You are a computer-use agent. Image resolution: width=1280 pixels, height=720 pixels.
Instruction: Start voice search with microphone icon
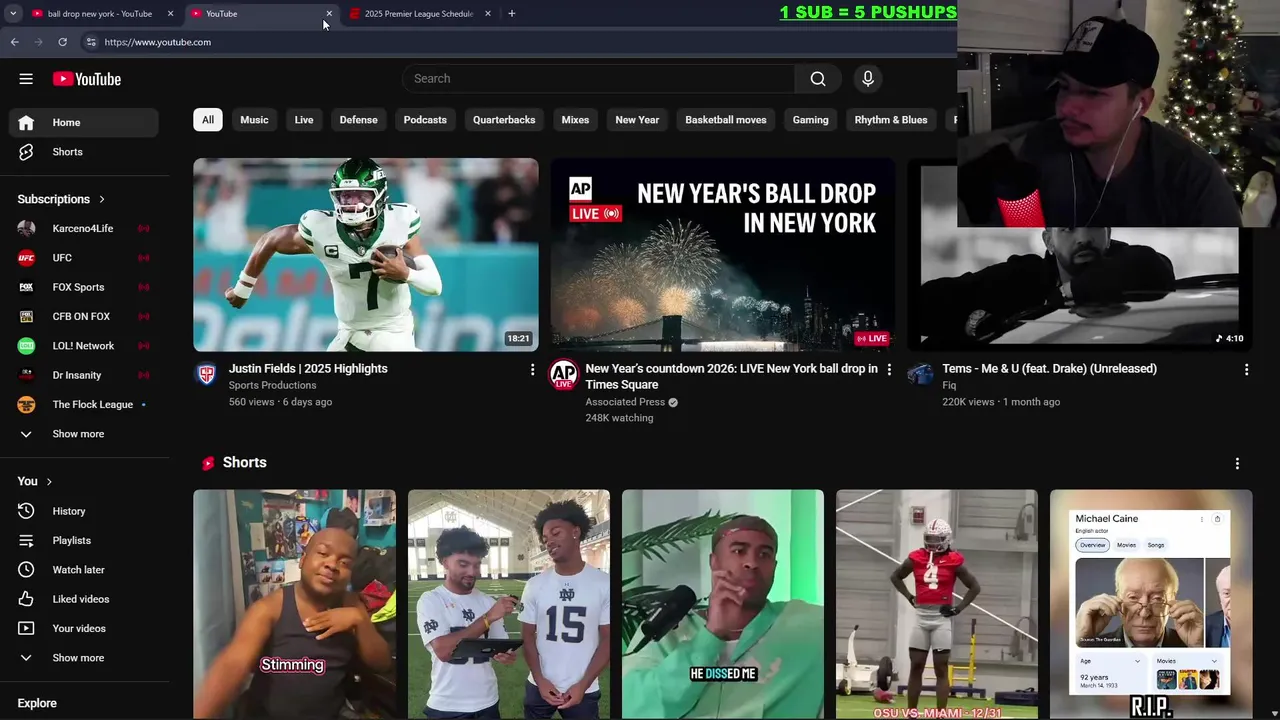tap(868, 79)
